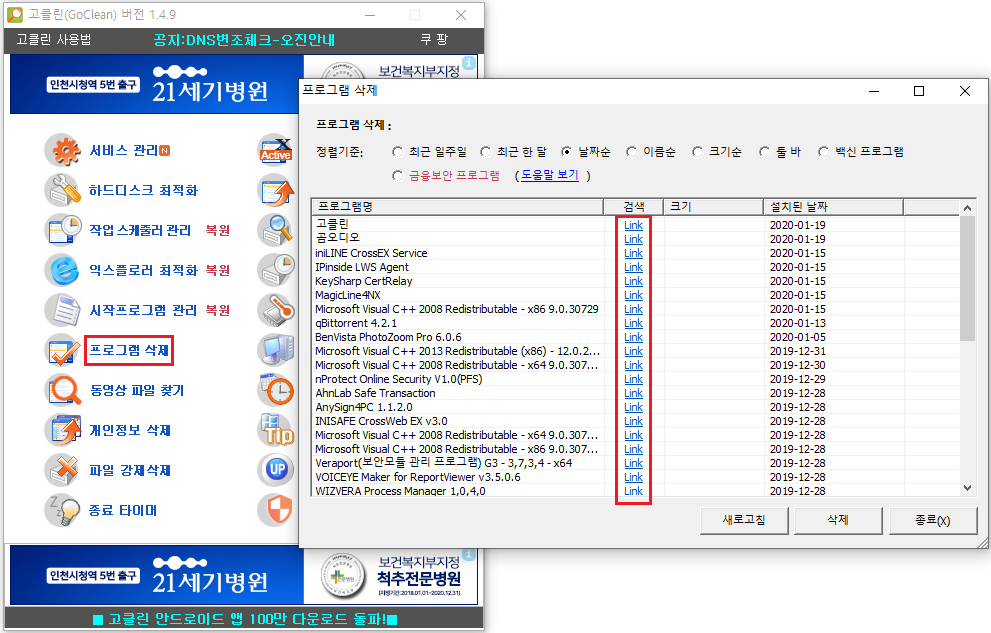Click the program removal checkmark icon
The height and width of the screenshot is (633, 991).
63,350
